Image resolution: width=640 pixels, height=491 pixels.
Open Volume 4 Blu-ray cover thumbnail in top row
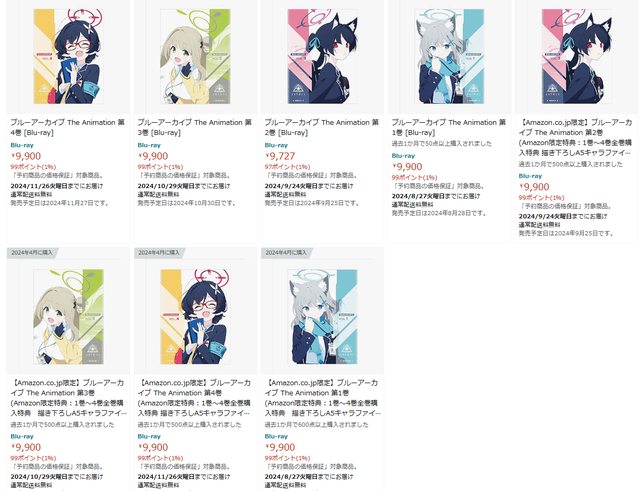(68, 56)
